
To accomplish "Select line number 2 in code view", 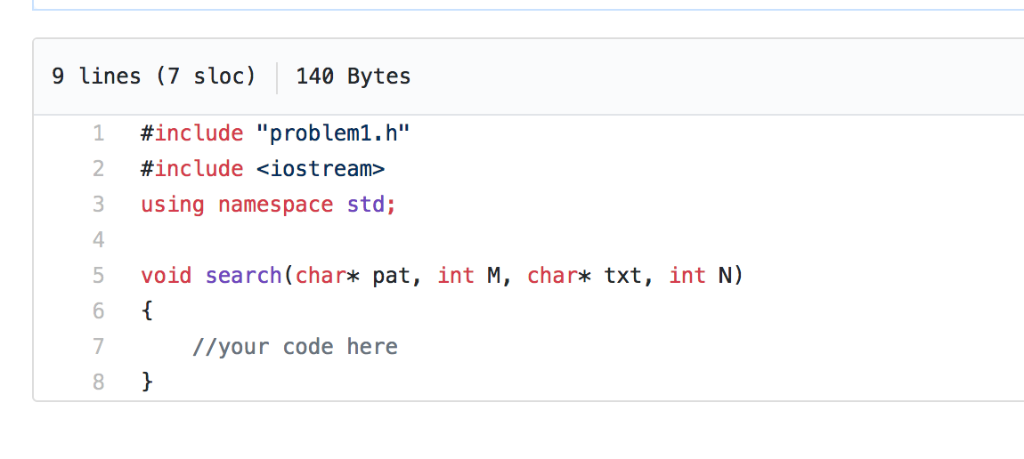I will click(x=99, y=169).
